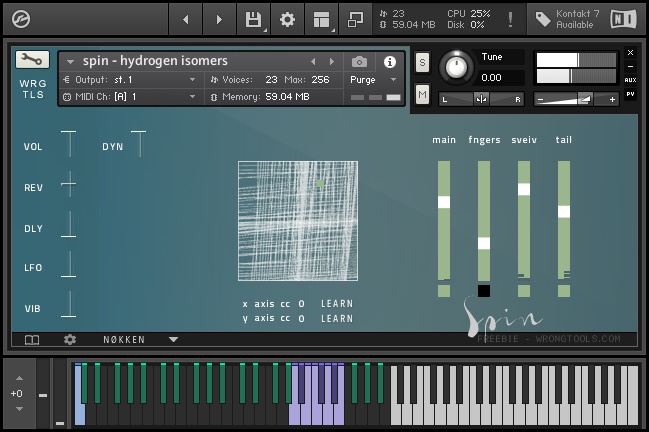Image resolution: width=649 pixels, height=432 pixels.
Task: Go to the next preset with the right arrow
Action: [x=219, y=19]
